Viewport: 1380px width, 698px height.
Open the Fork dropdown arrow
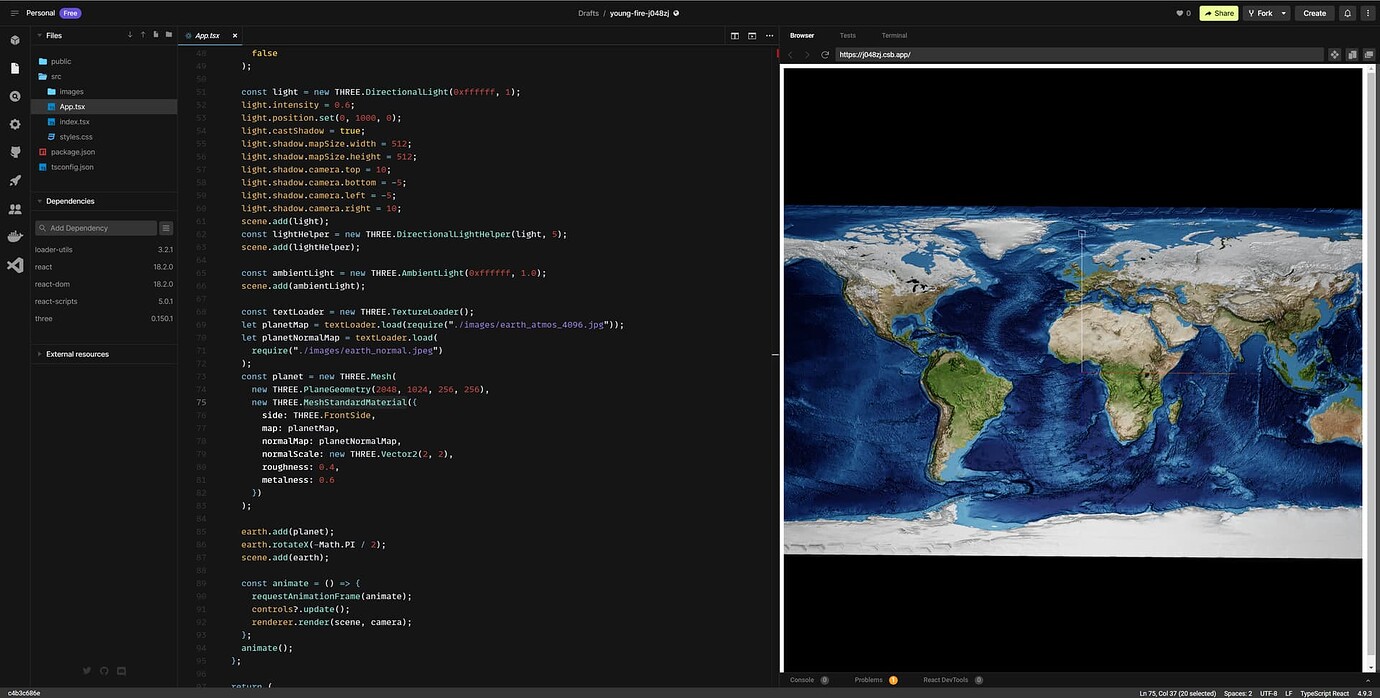click(1283, 13)
